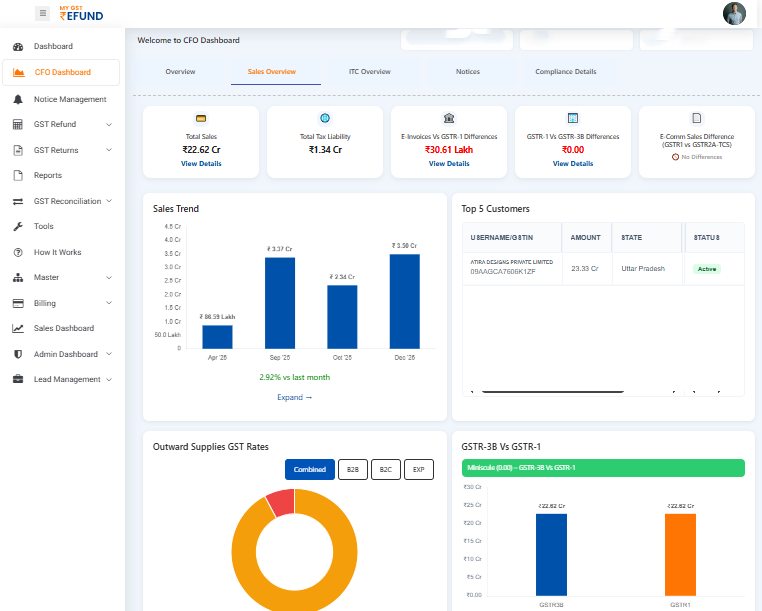Expand the Admin Dashboard chevron

(109, 354)
